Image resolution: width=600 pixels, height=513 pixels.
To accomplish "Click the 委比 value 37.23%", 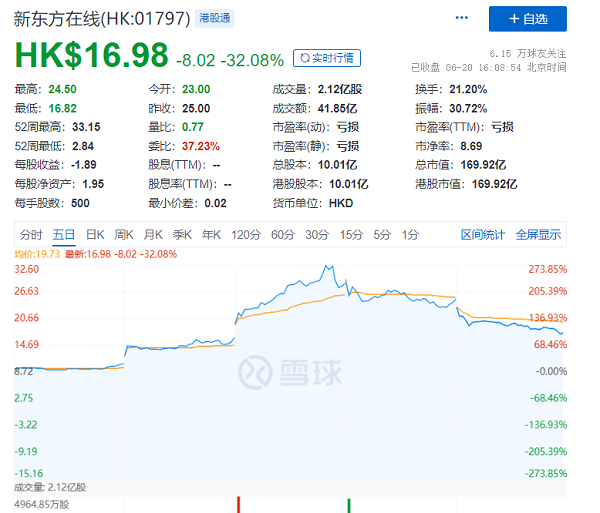I will (x=201, y=146).
